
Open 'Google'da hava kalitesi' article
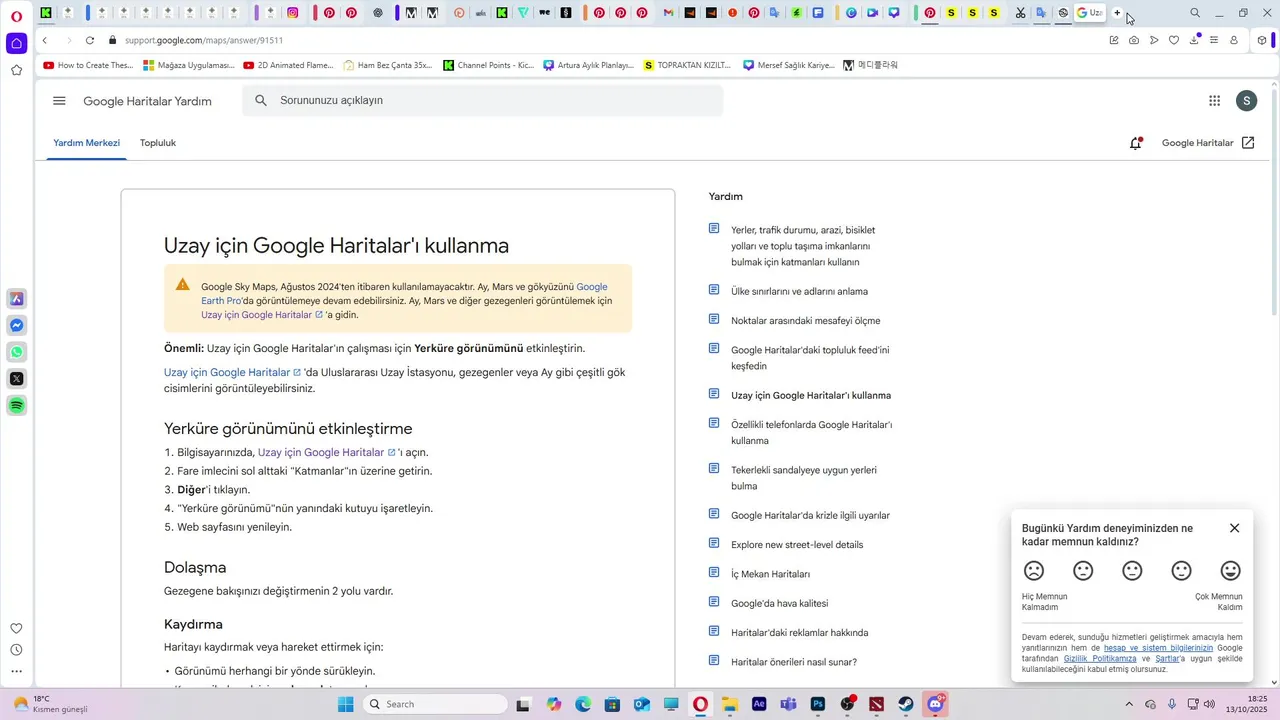click(x=779, y=603)
